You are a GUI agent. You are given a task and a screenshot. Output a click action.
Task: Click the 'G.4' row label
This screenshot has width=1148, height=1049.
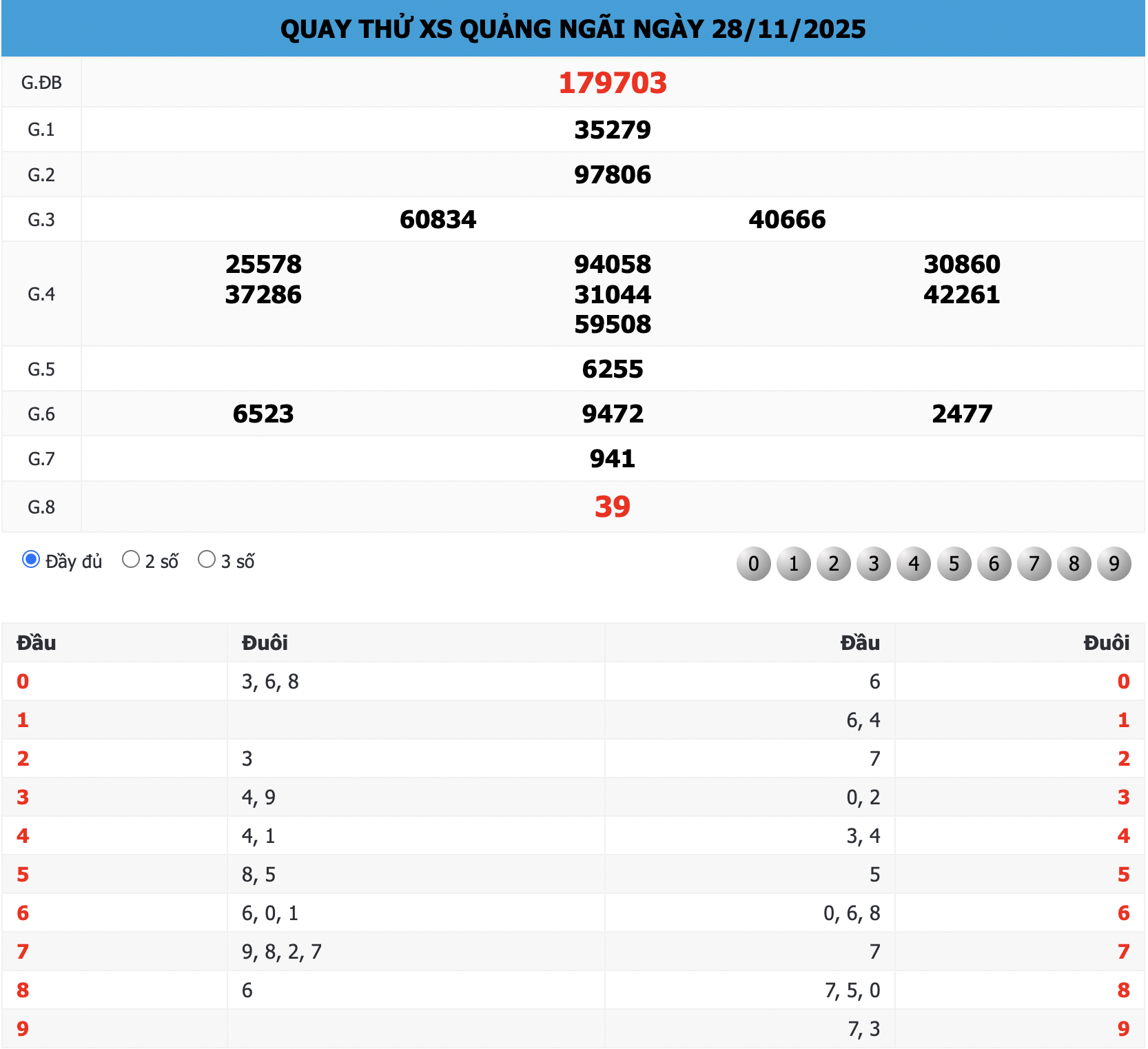(x=41, y=294)
